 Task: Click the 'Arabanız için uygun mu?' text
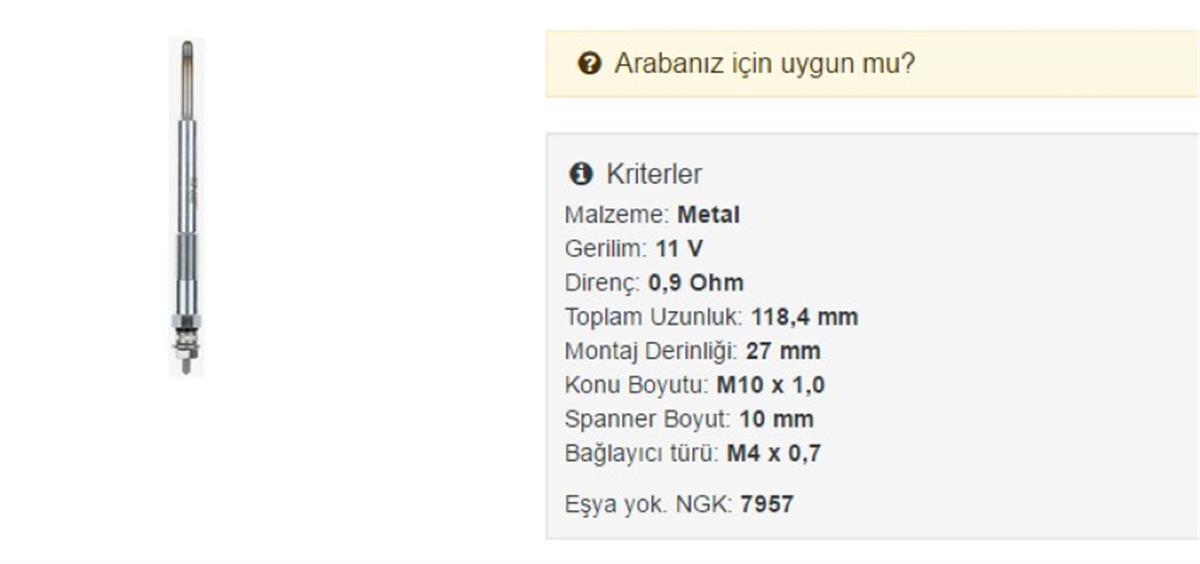click(764, 64)
